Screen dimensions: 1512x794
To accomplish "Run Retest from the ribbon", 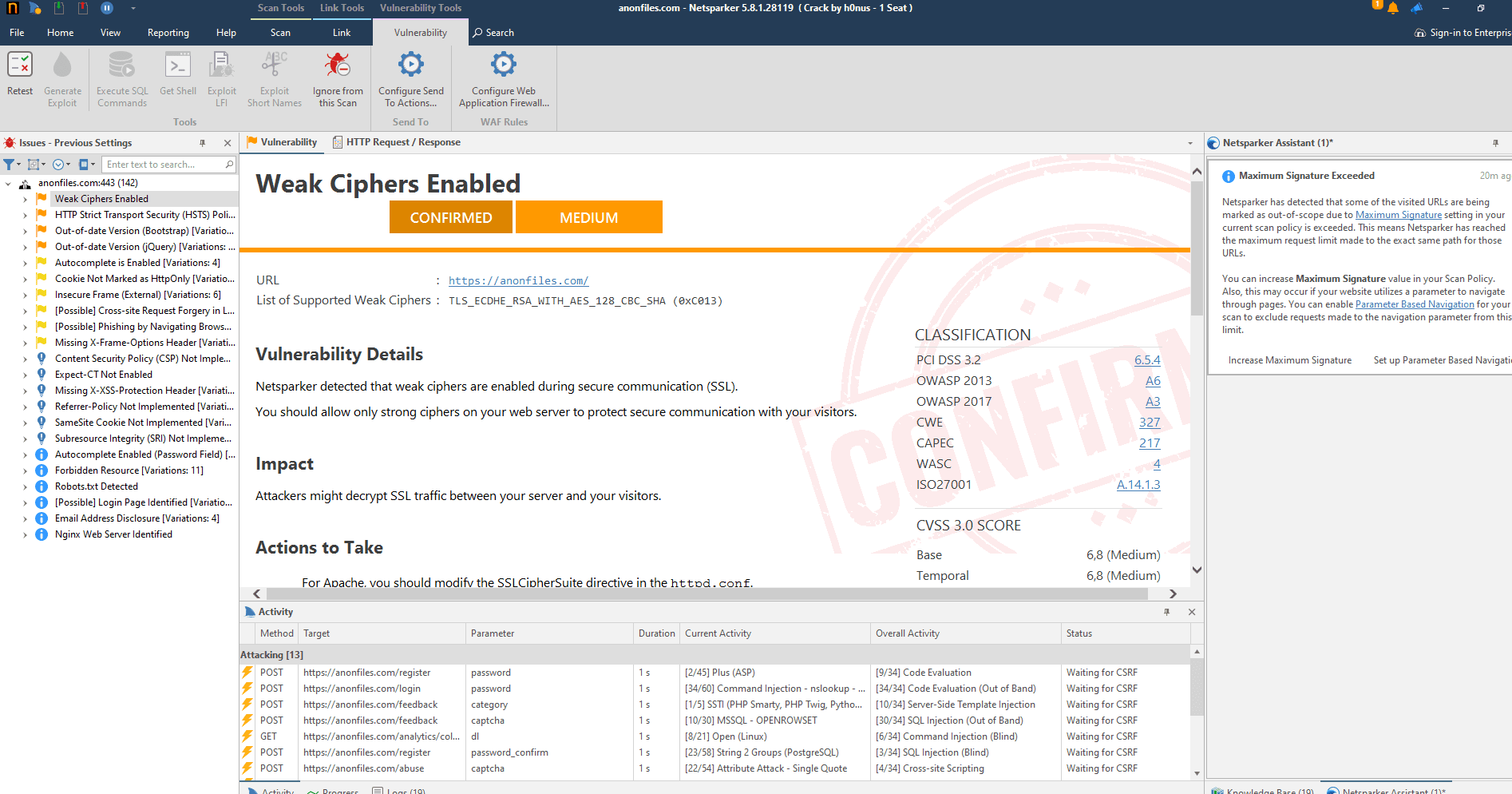I will [20, 74].
